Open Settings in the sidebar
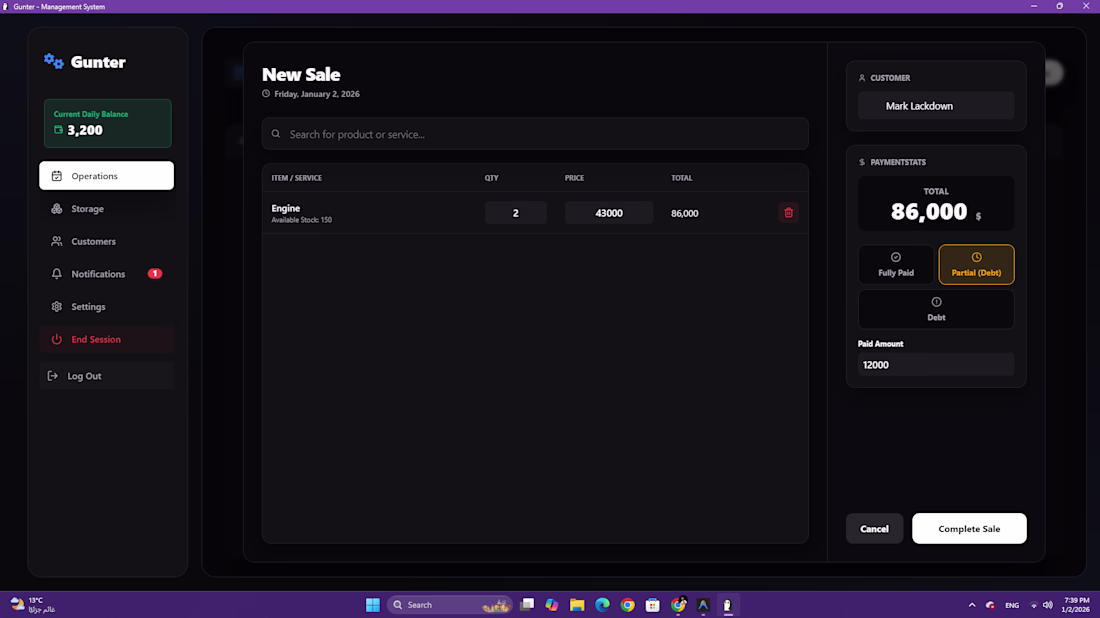This screenshot has width=1100, height=618. pyautogui.click(x=107, y=307)
